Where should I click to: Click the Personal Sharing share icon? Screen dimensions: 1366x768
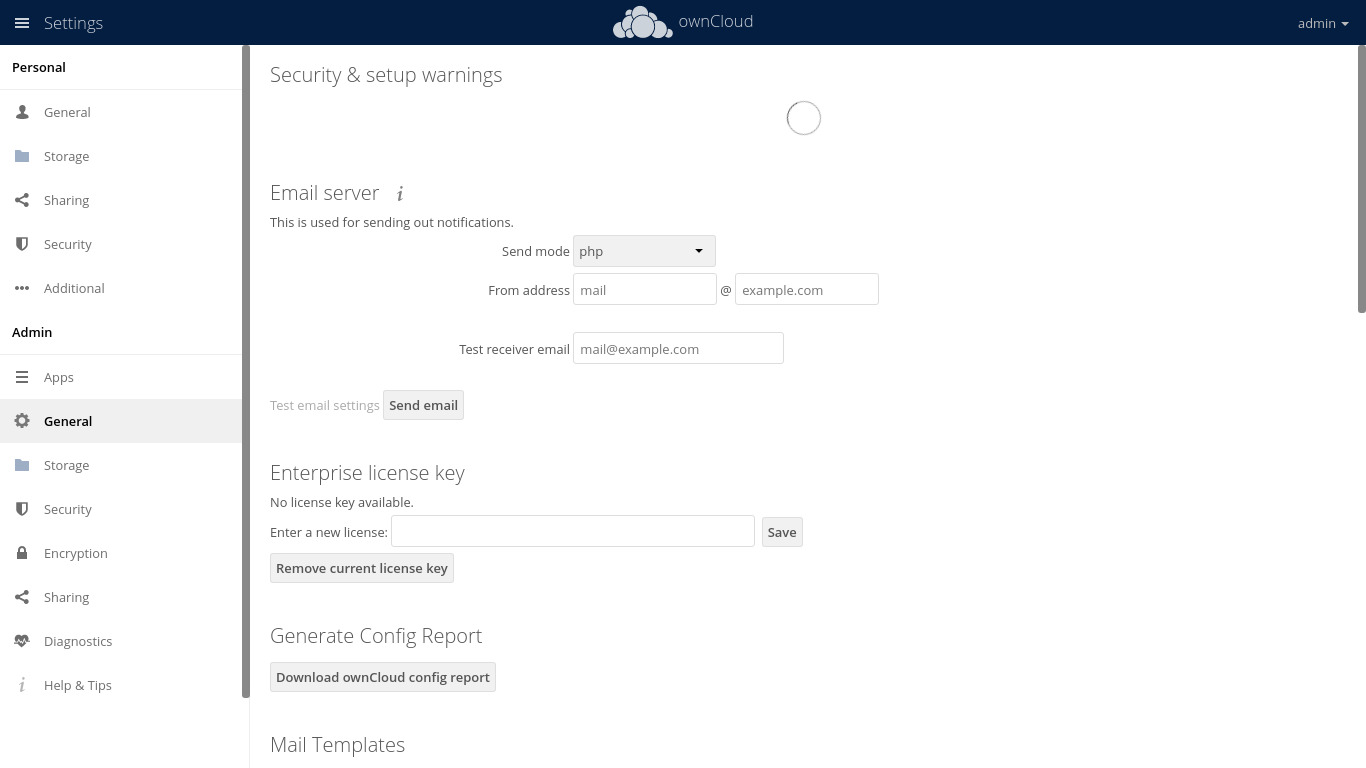[22, 200]
